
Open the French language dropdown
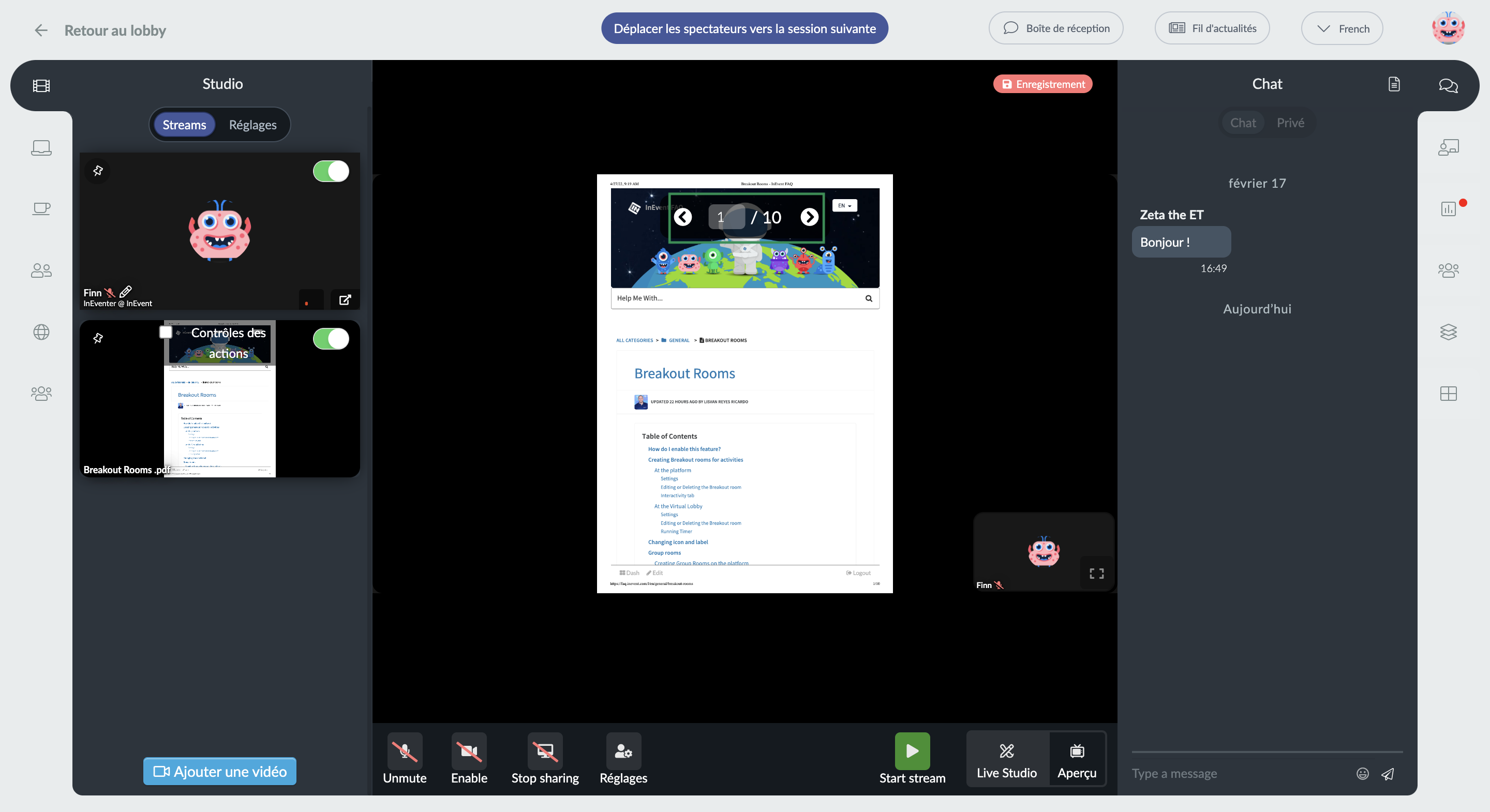coord(1342,28)
